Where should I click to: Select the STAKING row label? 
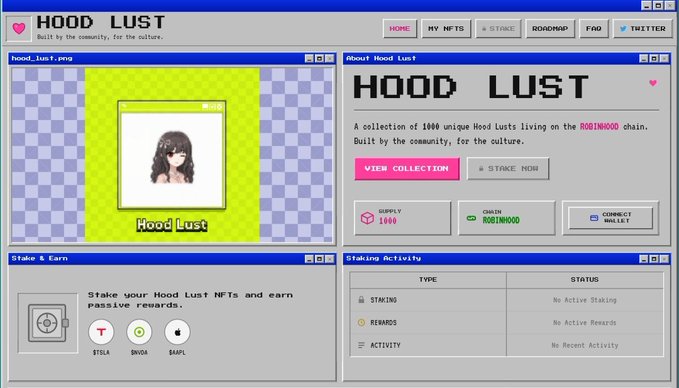383,300
